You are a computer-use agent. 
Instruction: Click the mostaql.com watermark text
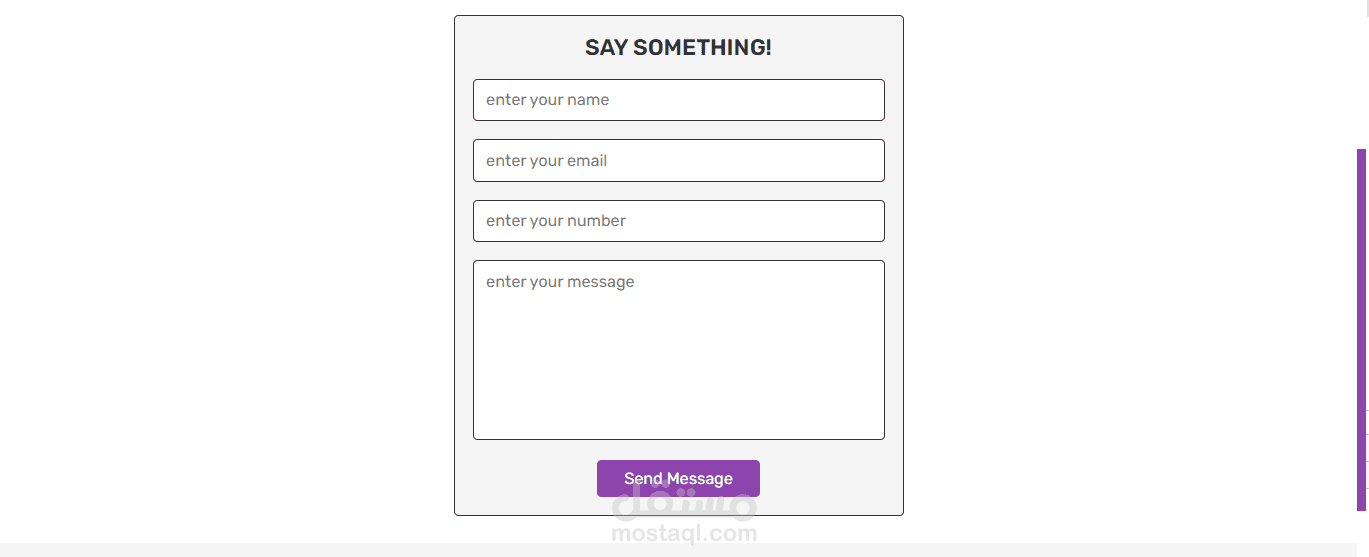684,534
